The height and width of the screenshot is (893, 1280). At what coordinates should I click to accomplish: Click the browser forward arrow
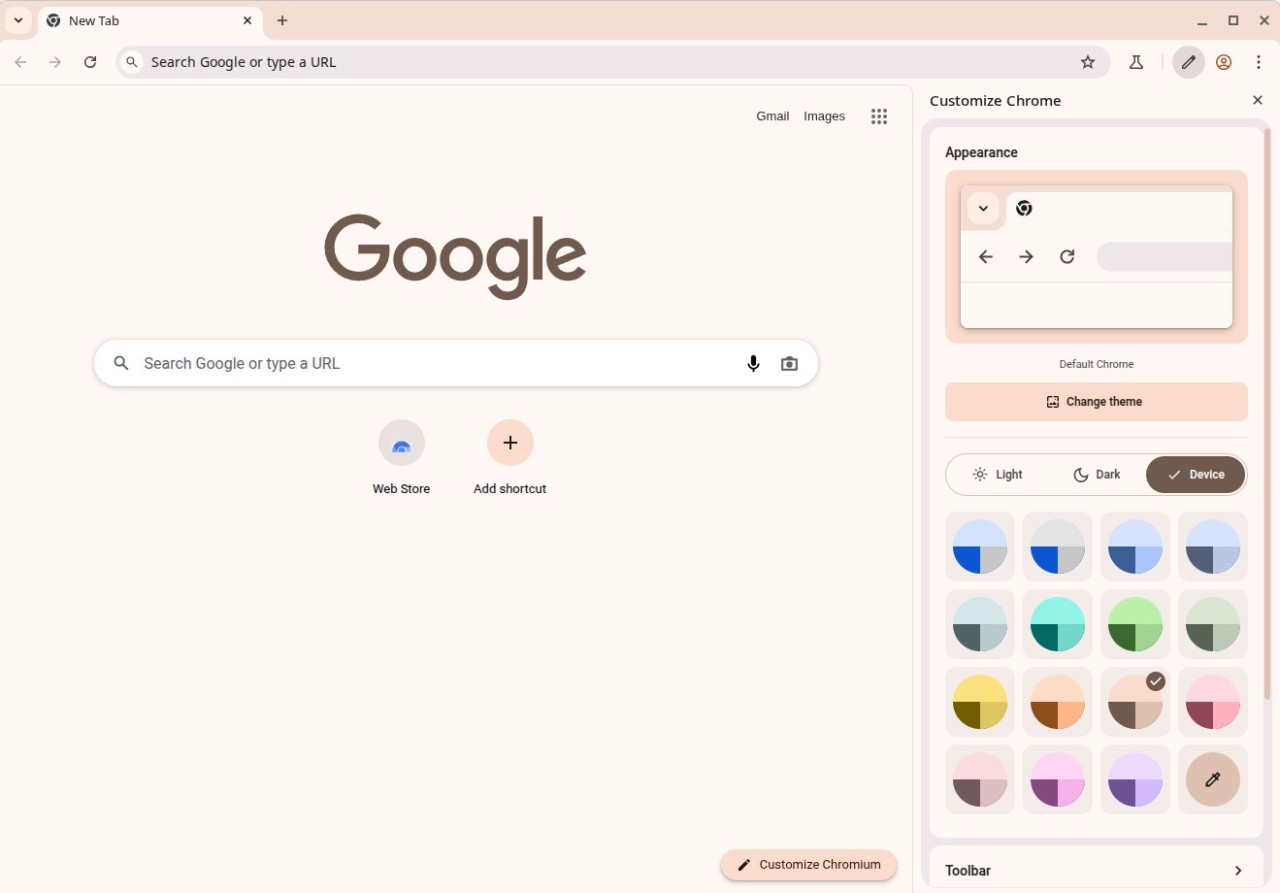tap(56, 62)
